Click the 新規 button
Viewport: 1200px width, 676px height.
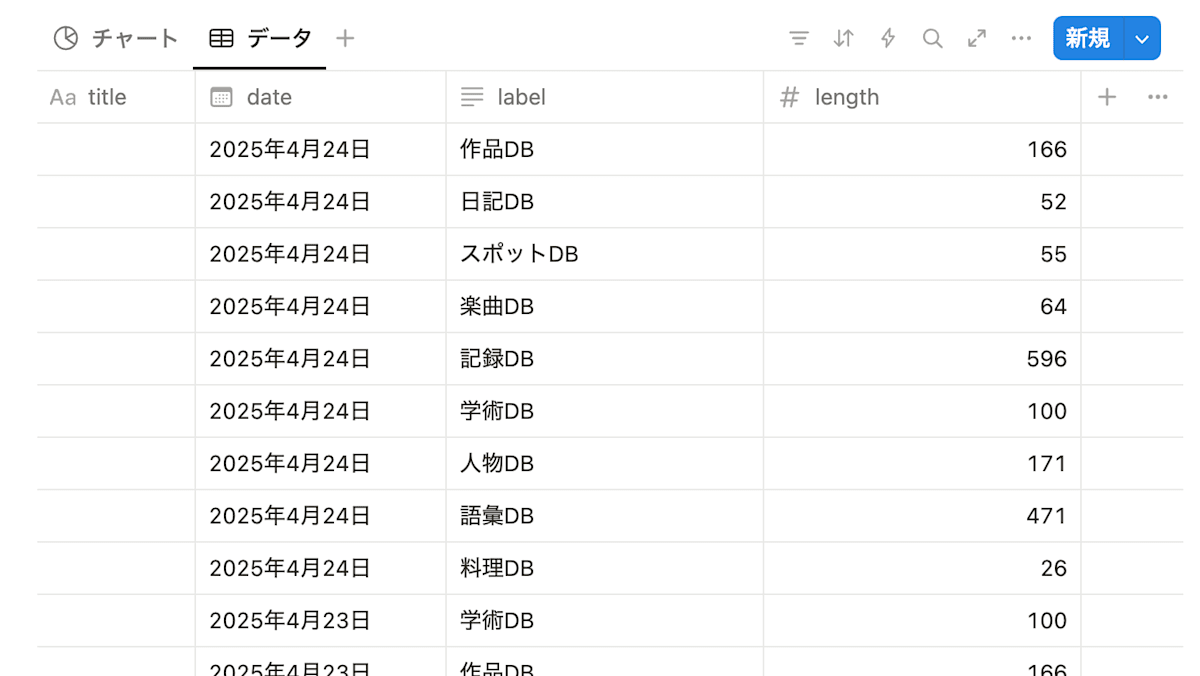coord(1087,38)
